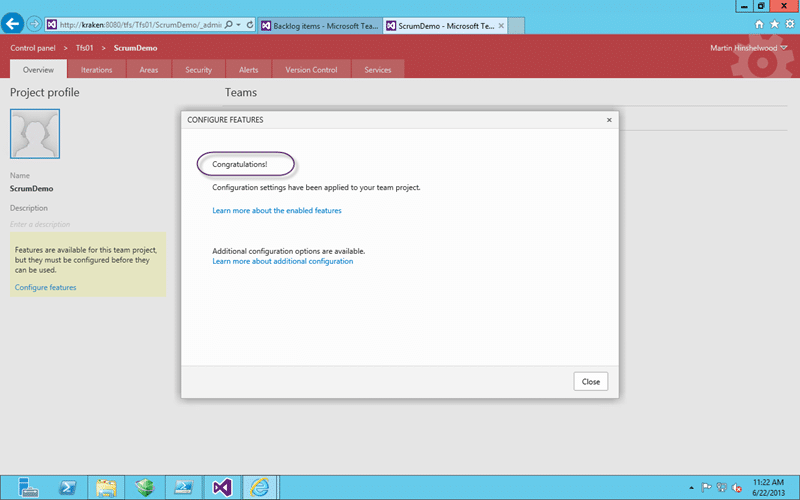Image resolution: width=800 pixels, height=500 pixels.
Task: Click Tfs01 breadcrumb link
Action: (x=85, y=48)
